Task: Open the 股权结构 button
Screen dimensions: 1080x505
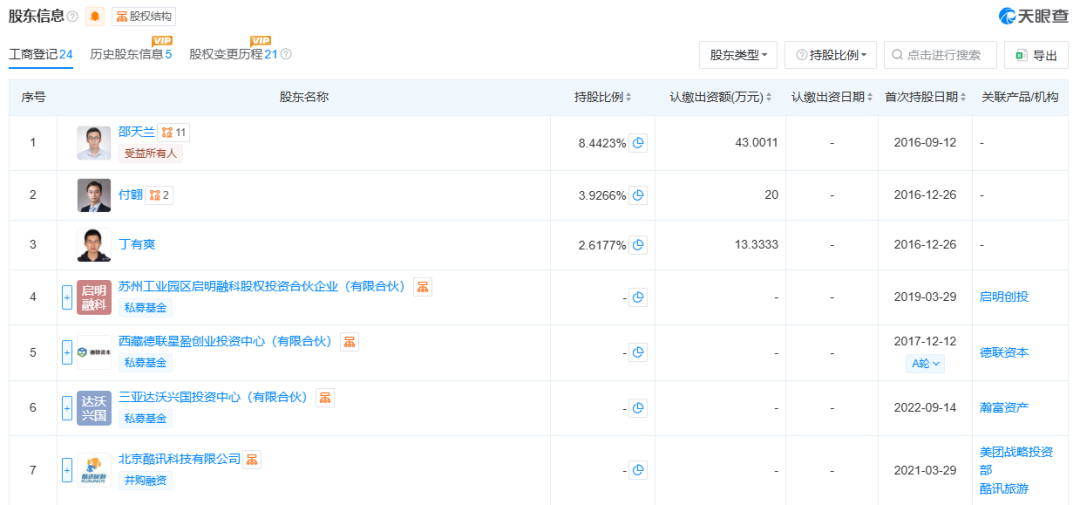Action: coord(143,17)
